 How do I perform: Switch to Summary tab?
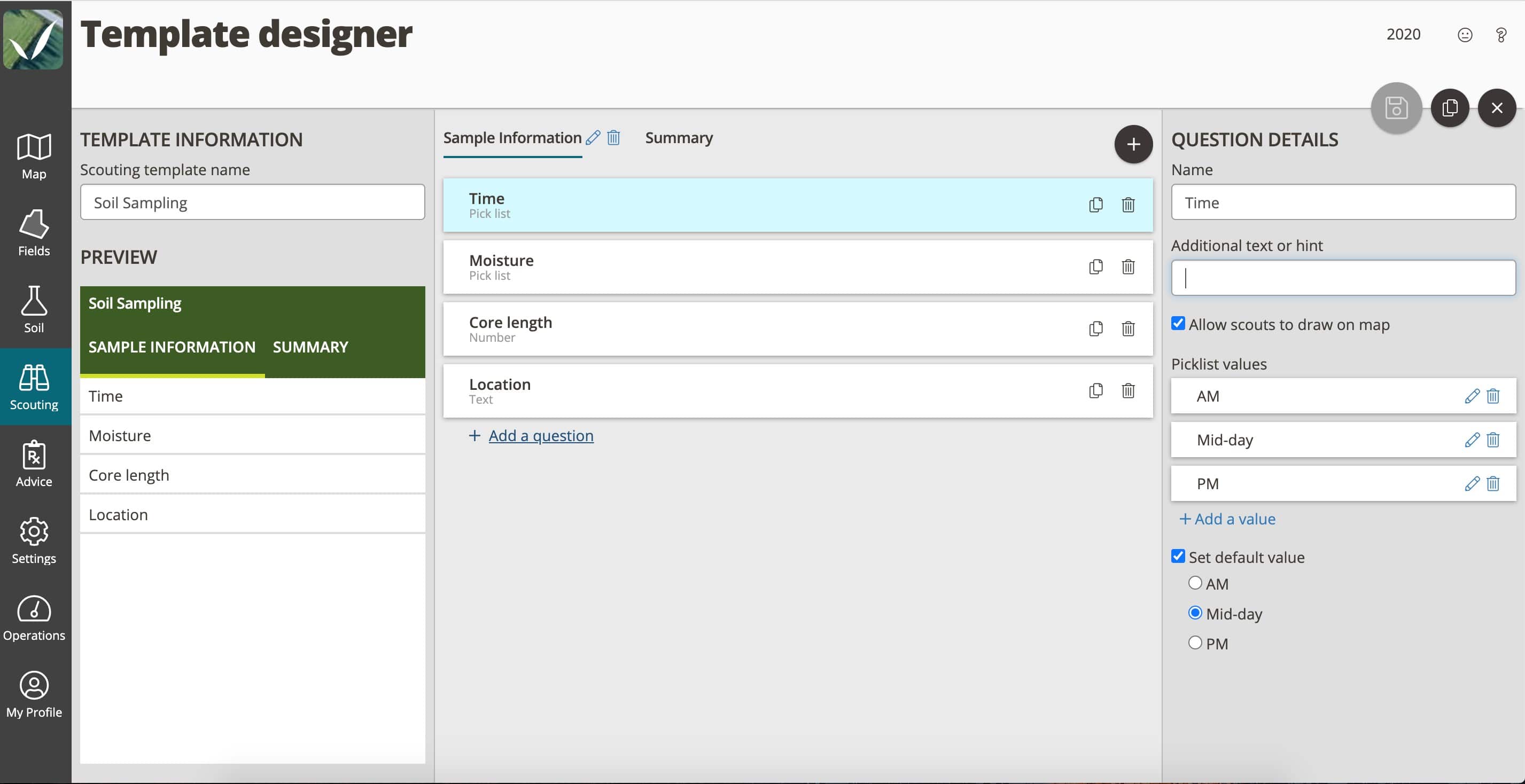tap(678, 137)
